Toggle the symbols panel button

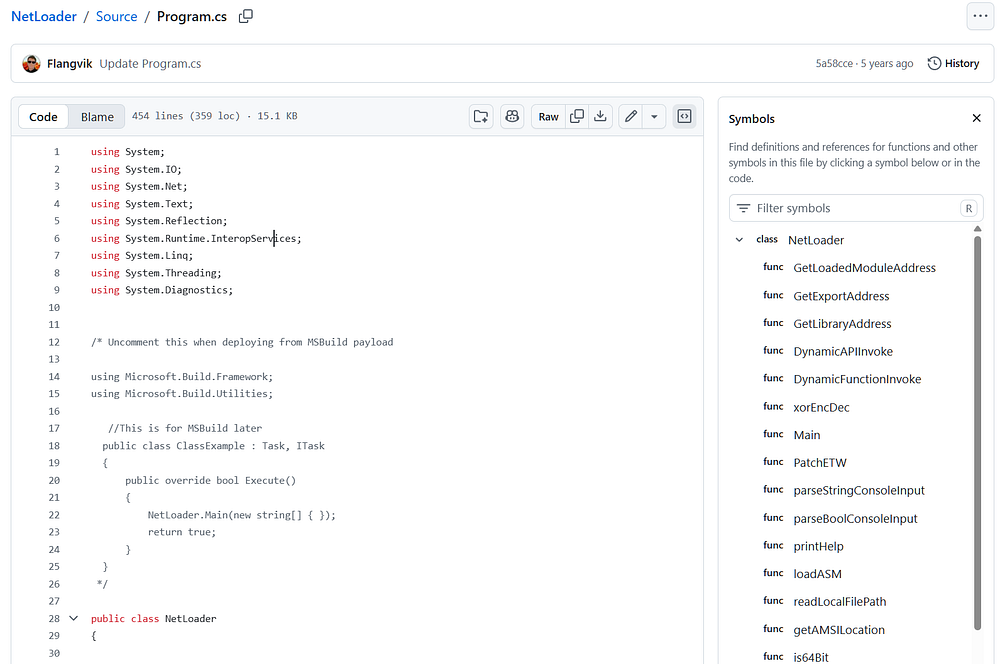coord(684,116)
